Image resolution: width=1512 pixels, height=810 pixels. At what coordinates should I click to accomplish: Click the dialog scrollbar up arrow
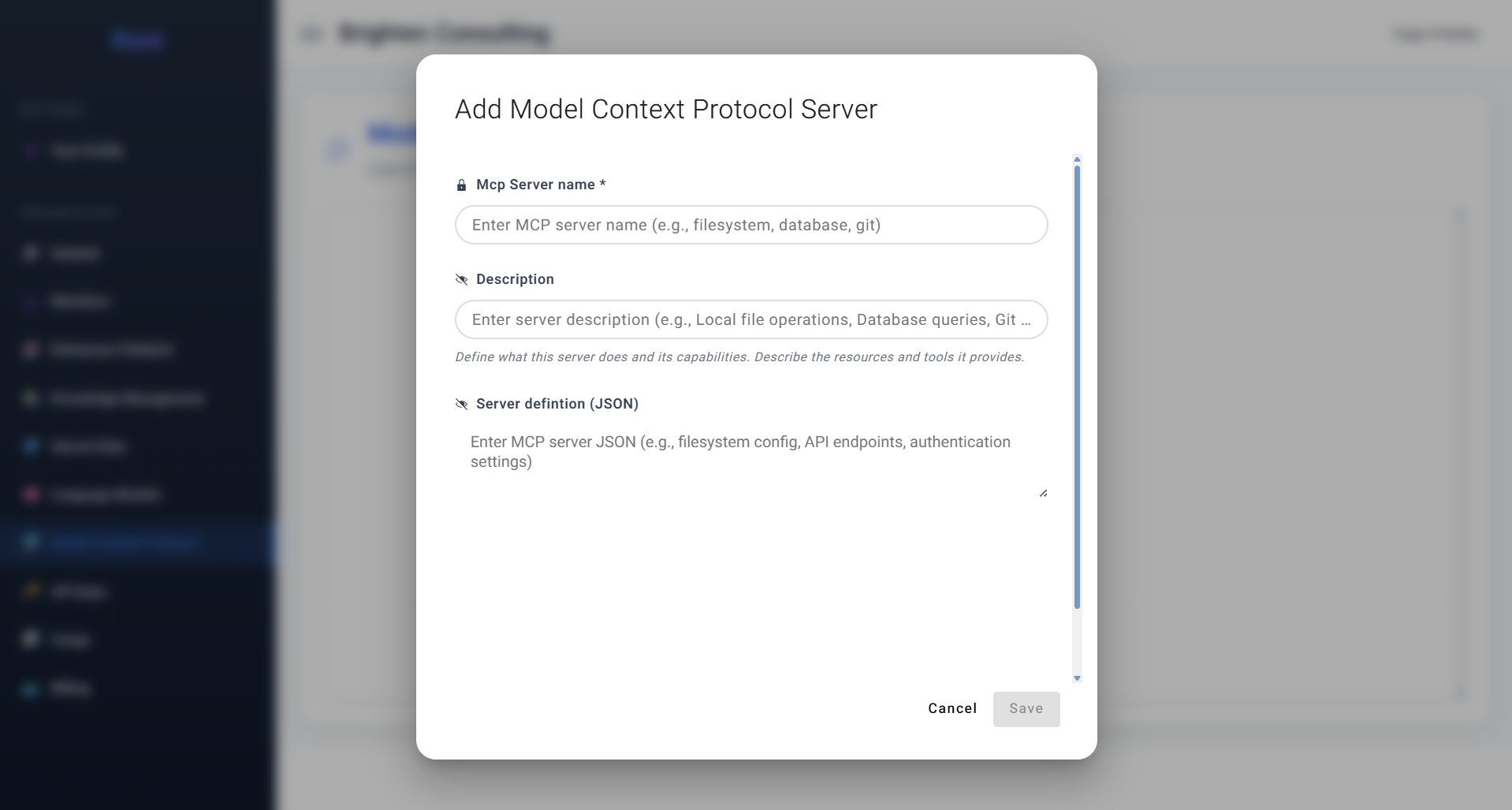click(x=1077, y=159)
